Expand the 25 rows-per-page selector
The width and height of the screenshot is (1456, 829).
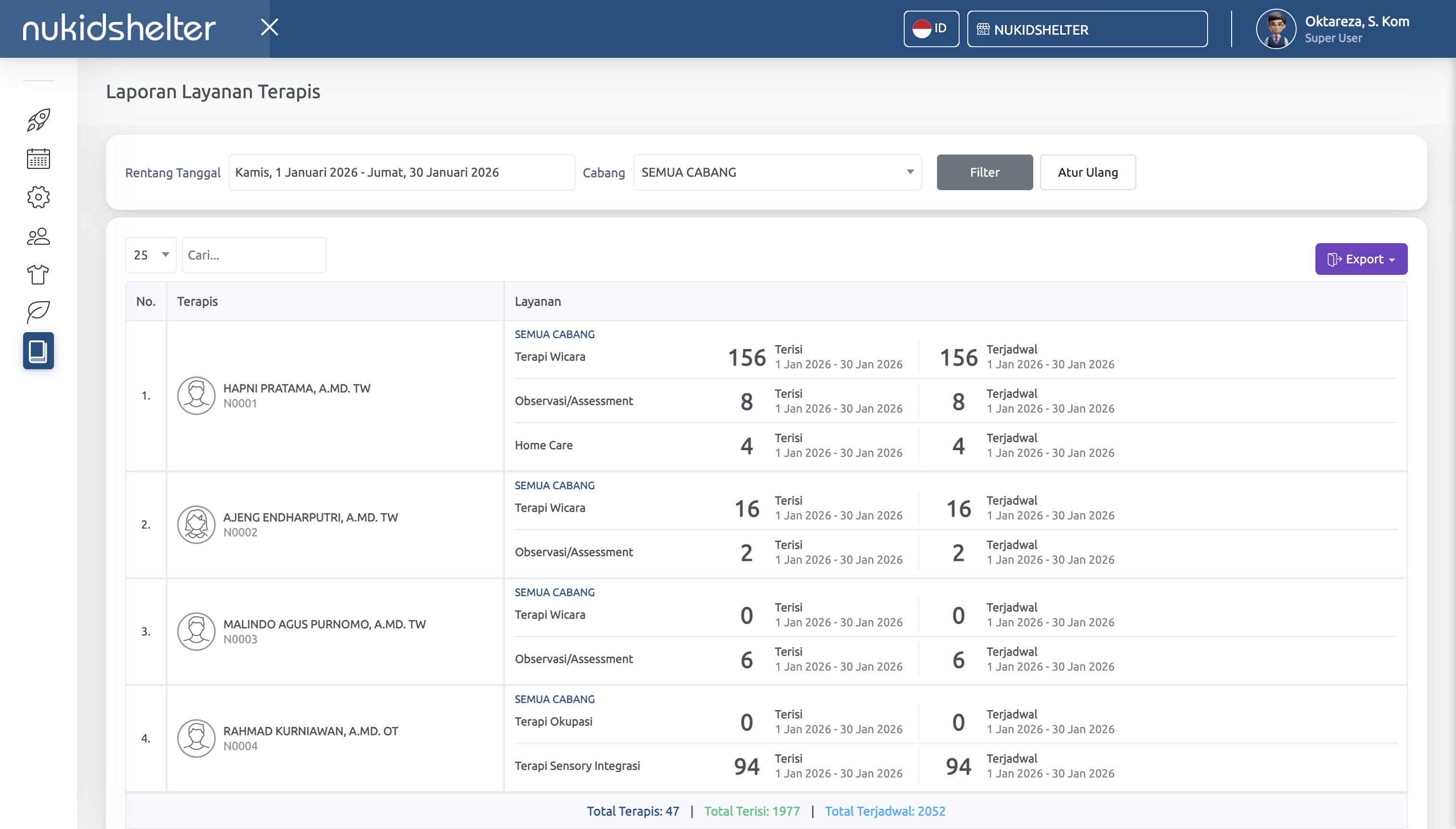click(151, 255)
